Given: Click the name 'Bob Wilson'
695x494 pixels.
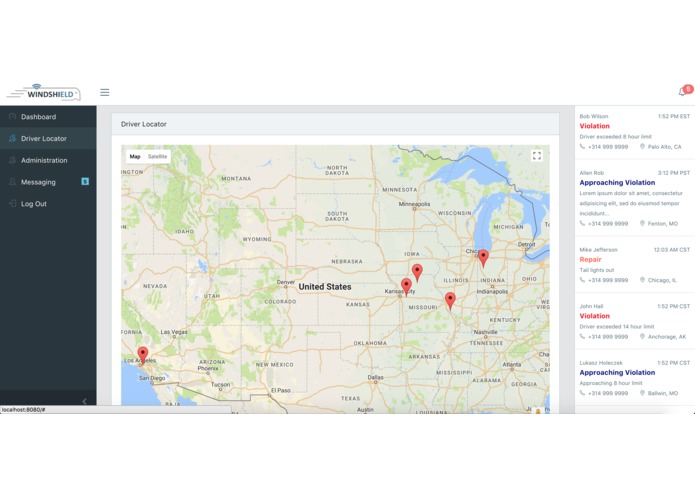Looking at the screenshot, I should (x=593, y=116).
